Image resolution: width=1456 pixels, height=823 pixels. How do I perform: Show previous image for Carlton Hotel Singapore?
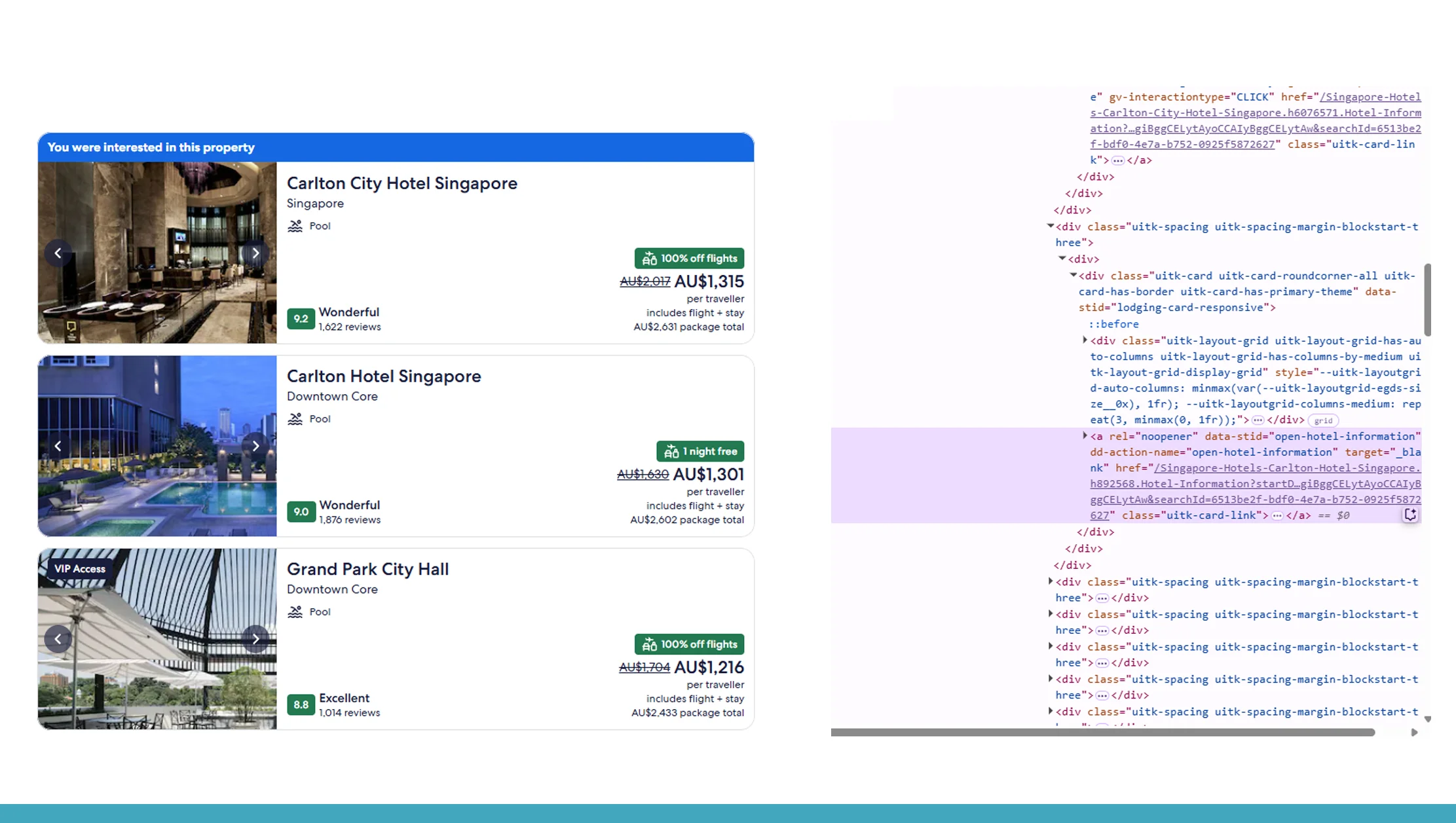click(58, 446)
